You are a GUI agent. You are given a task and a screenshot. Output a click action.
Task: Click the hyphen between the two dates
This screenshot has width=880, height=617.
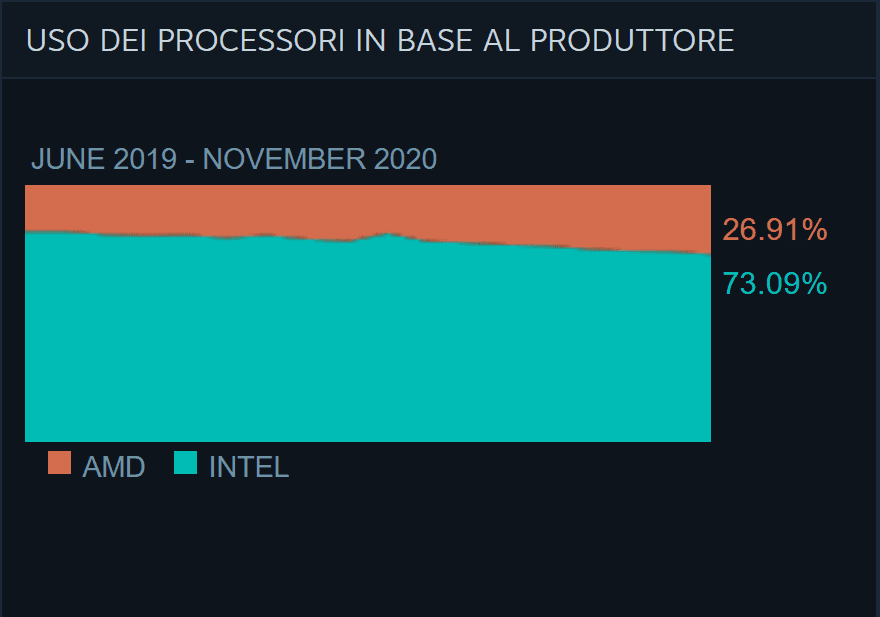[x=190, y=159]
